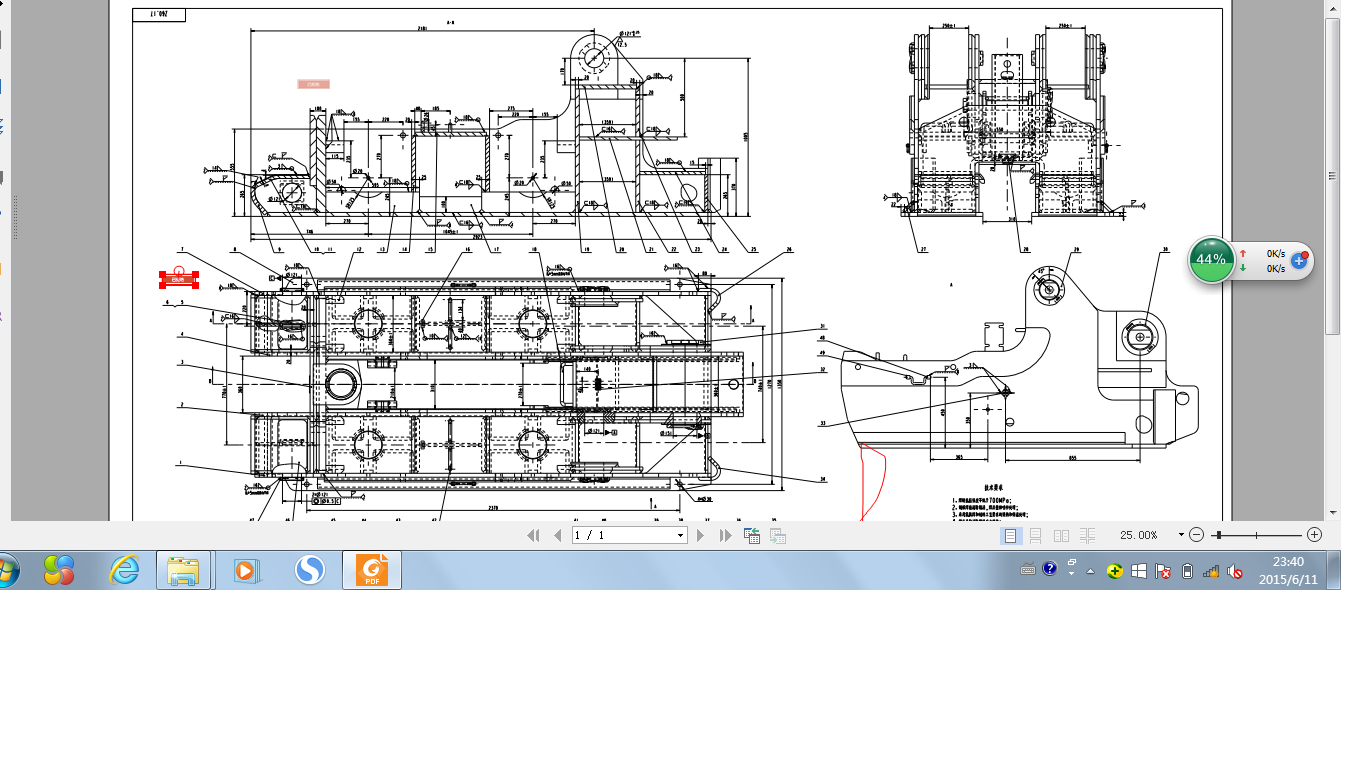Screen dimensions: 1366x768
Task: Click the battery tray icon
Action: coord(1187,571)
